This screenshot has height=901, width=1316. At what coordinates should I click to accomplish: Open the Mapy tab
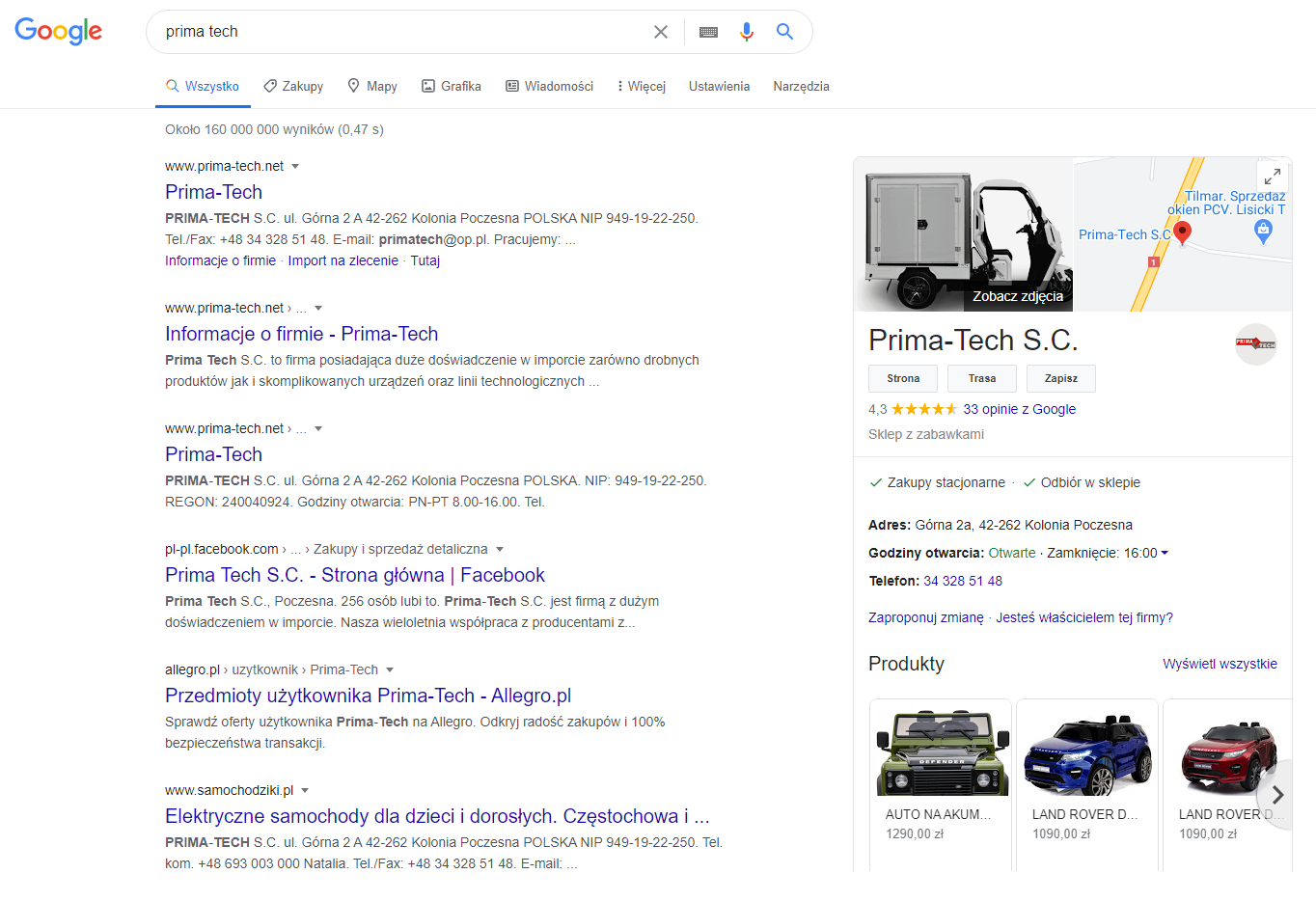(372, 87)
